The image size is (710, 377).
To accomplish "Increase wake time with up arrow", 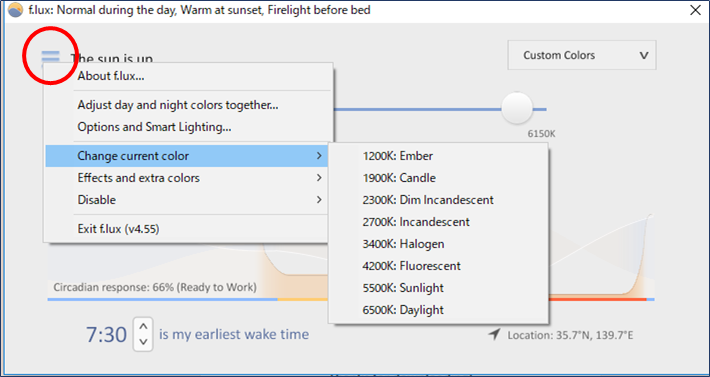I will [x=143, y=326].
